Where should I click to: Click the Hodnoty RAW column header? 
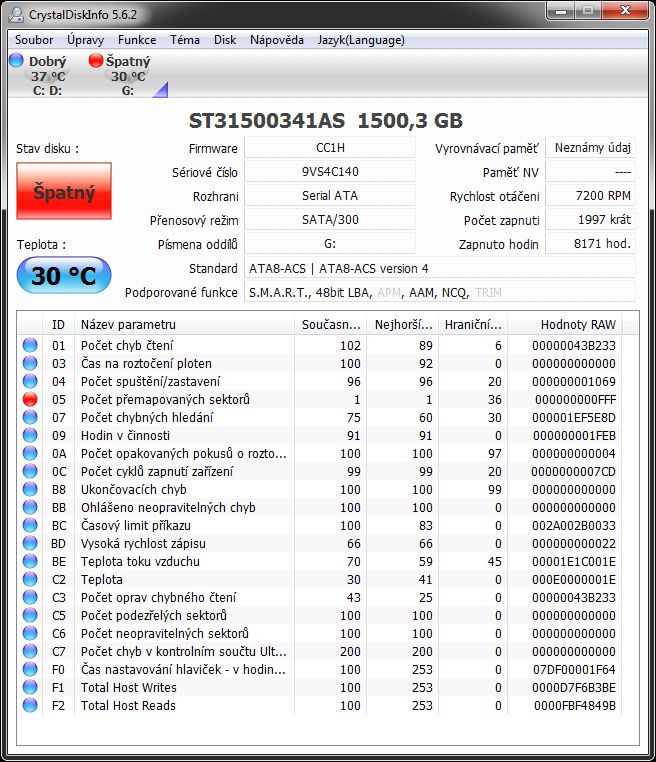click(x=565, y=325)
